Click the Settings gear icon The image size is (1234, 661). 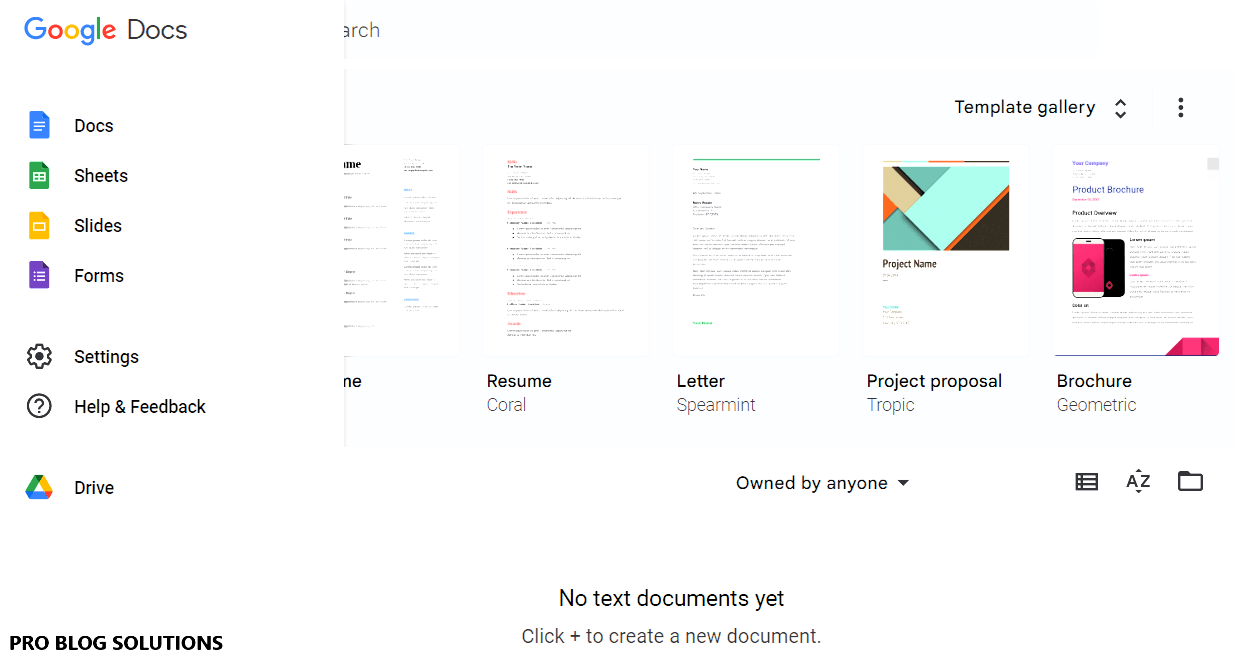(39, 357)
